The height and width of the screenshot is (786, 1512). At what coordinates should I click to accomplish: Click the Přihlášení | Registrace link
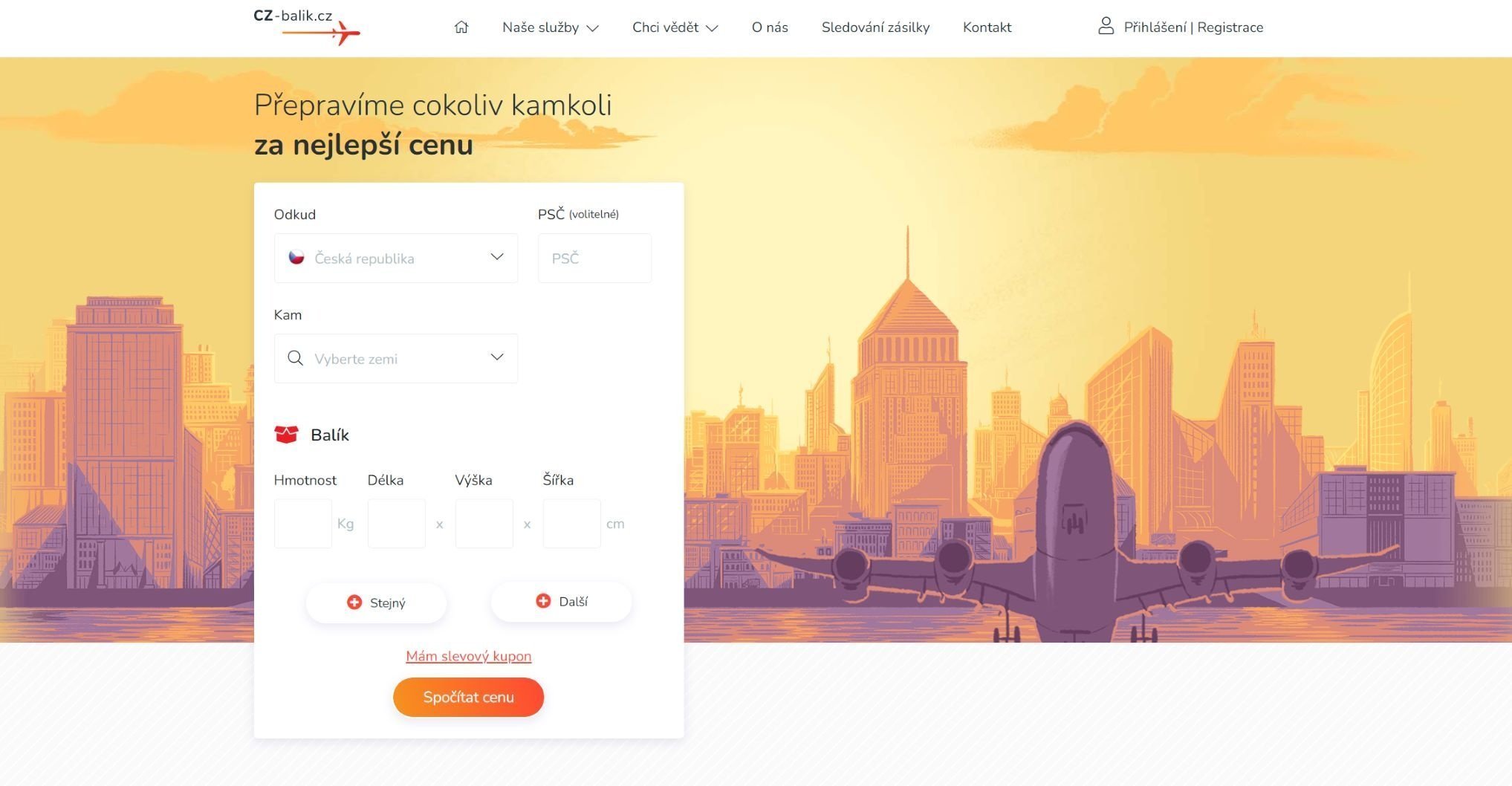point(1193,27)
